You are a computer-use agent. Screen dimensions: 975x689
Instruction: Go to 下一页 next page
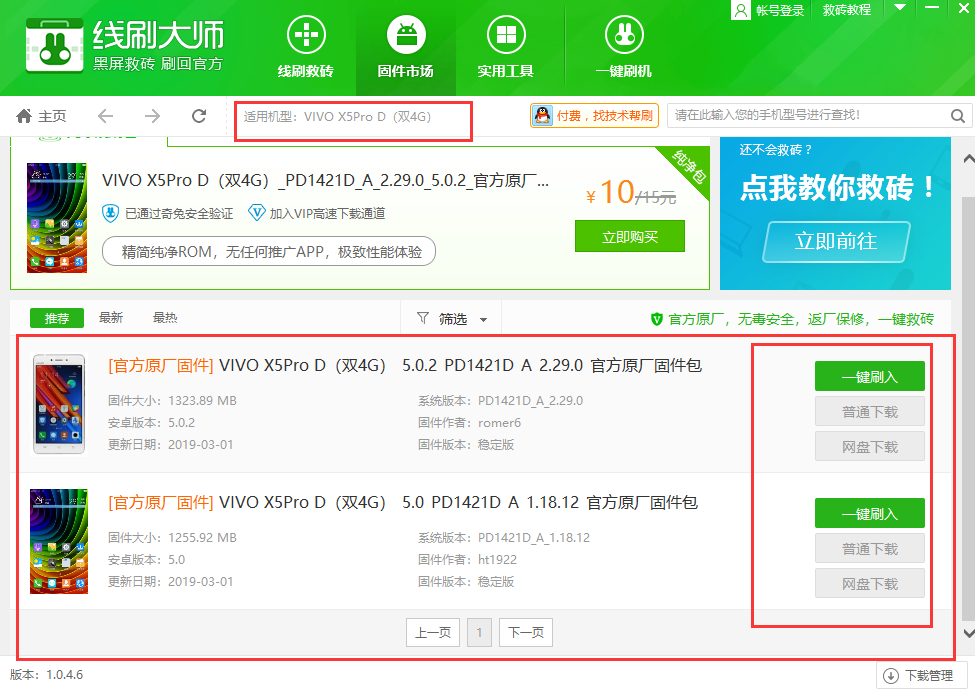[x=526, y=632]
